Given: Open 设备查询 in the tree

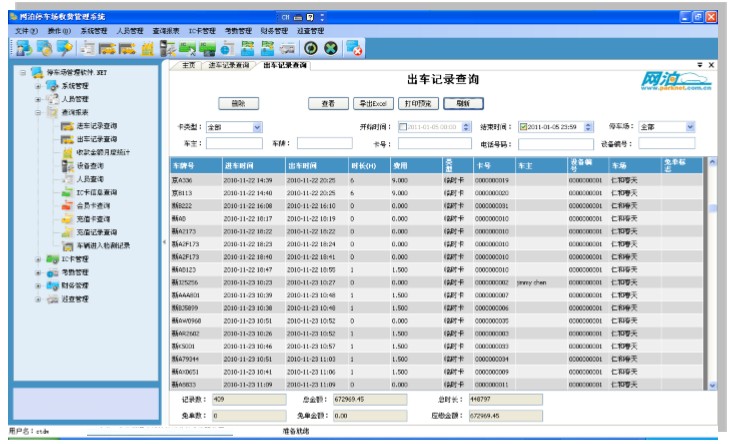Looking at the screenshot, I should (90, 166).
